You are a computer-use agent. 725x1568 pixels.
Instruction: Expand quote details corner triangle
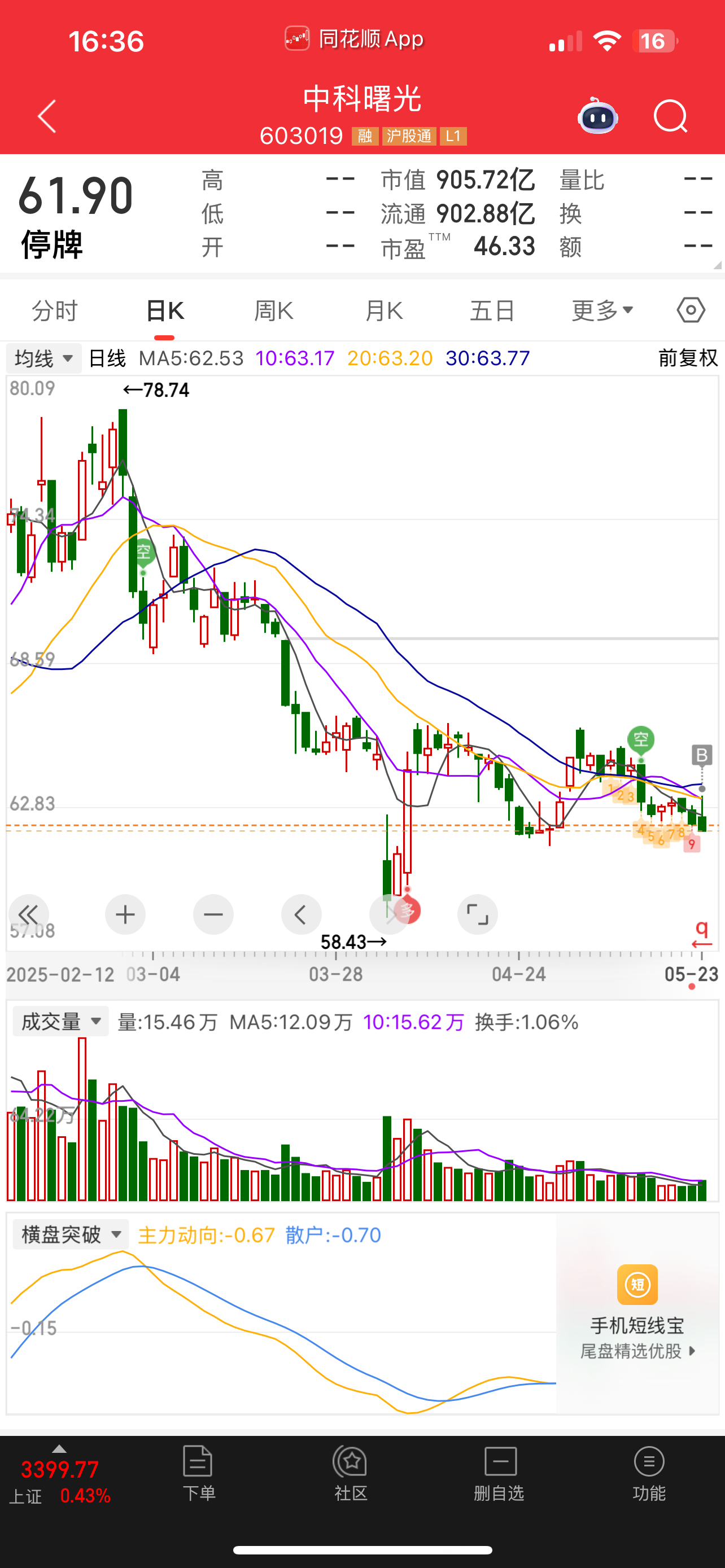[x=717, y=265]
